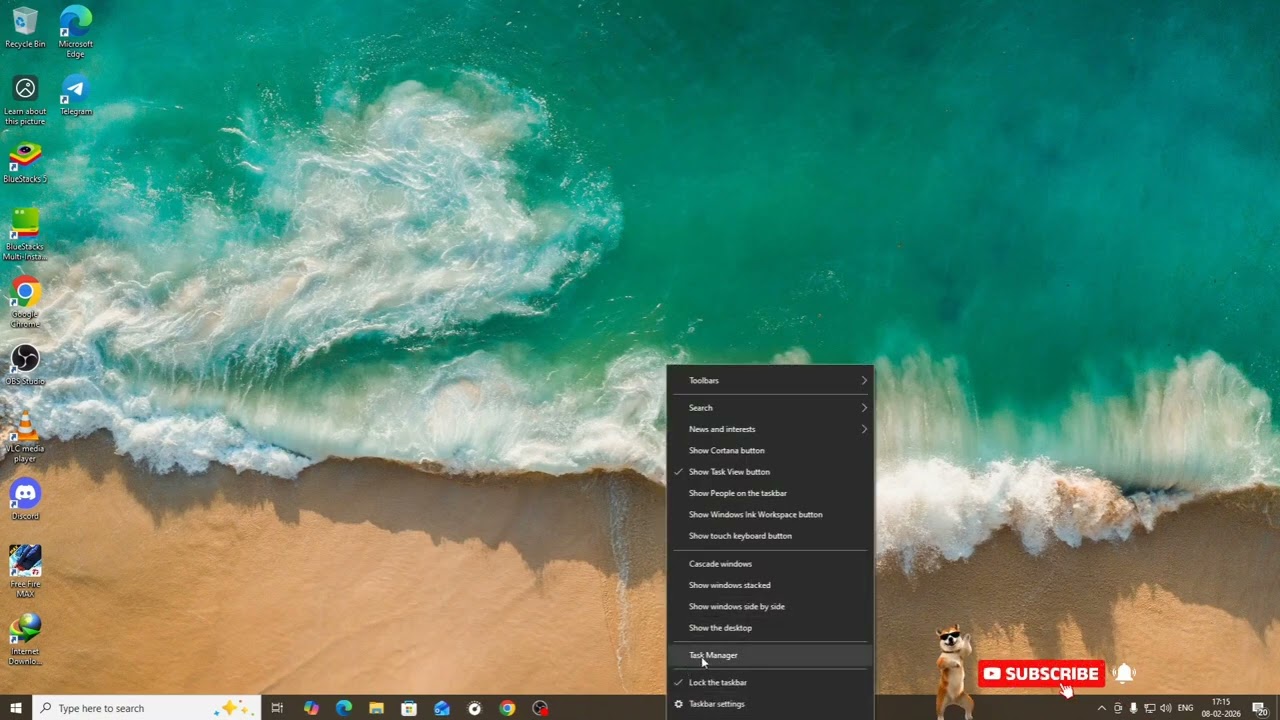Select the Free Fire MAX desktop icon
The width and height of the screenshot is (1280, 720).
[25, 571]
